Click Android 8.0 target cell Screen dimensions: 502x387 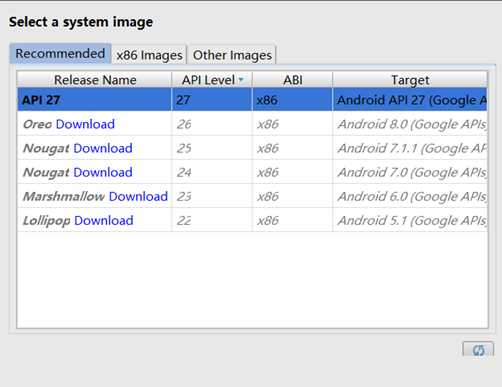[410, 124]
